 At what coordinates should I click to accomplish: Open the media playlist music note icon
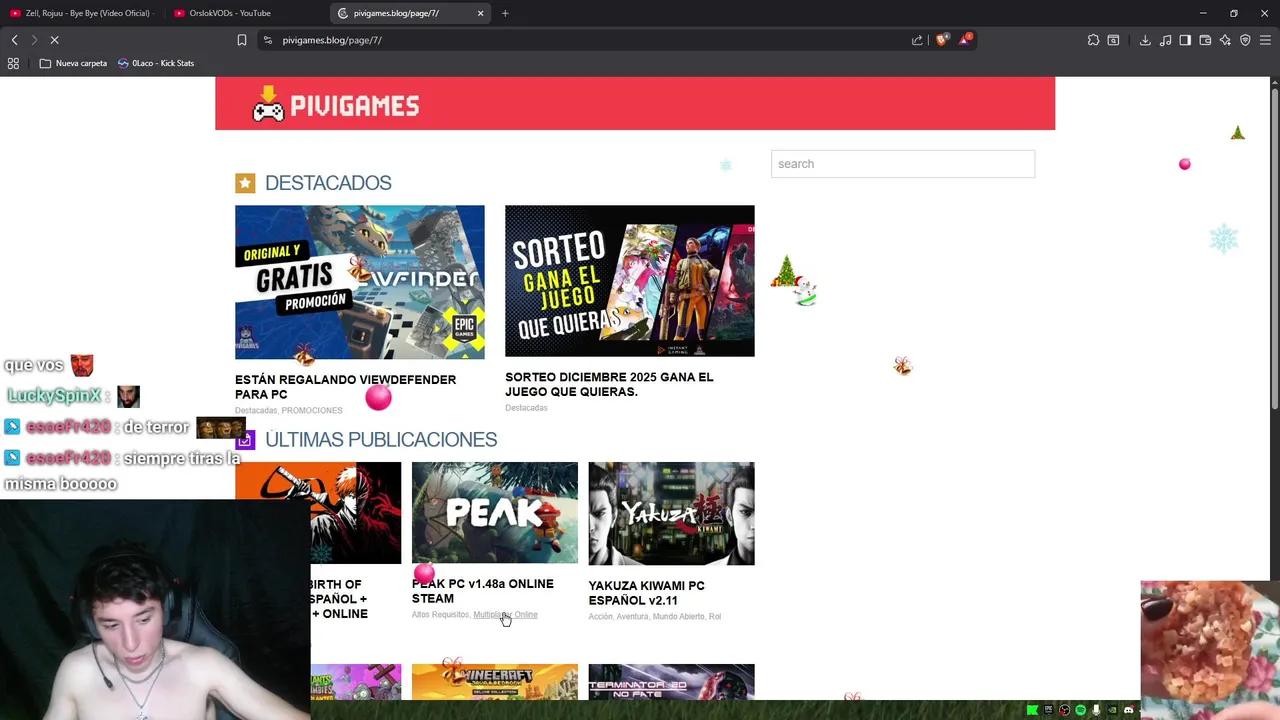point(1165,40)
